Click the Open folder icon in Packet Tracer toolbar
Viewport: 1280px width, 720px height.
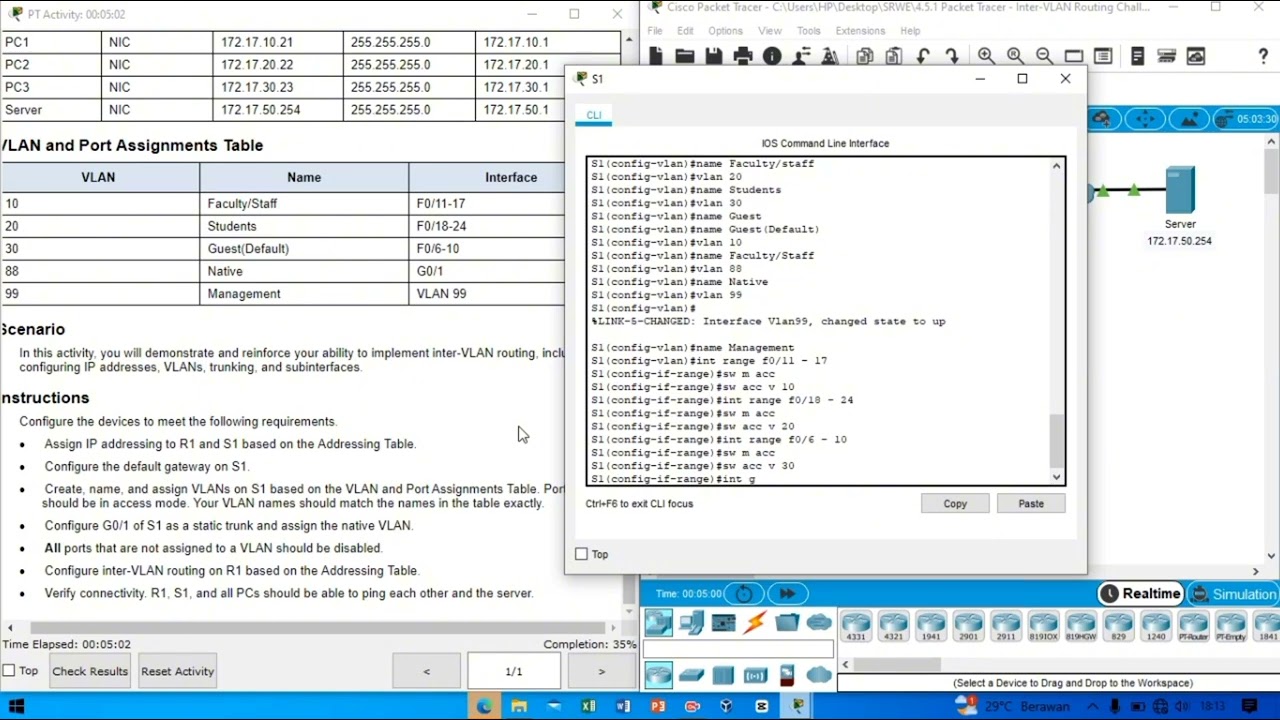coord(685,57)
